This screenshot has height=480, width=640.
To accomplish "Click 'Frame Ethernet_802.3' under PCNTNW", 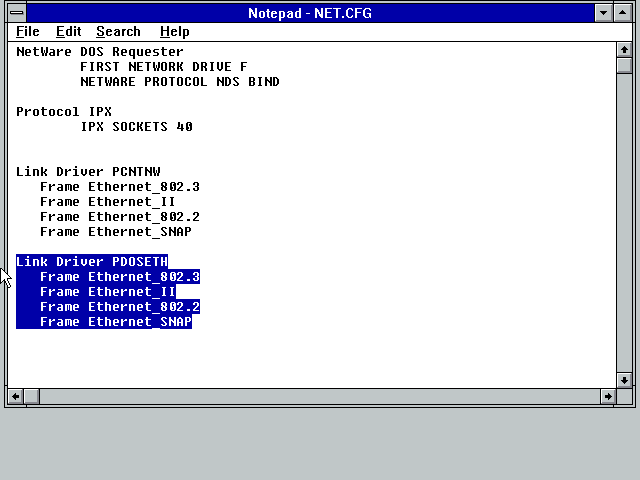I will click(120, 187).
